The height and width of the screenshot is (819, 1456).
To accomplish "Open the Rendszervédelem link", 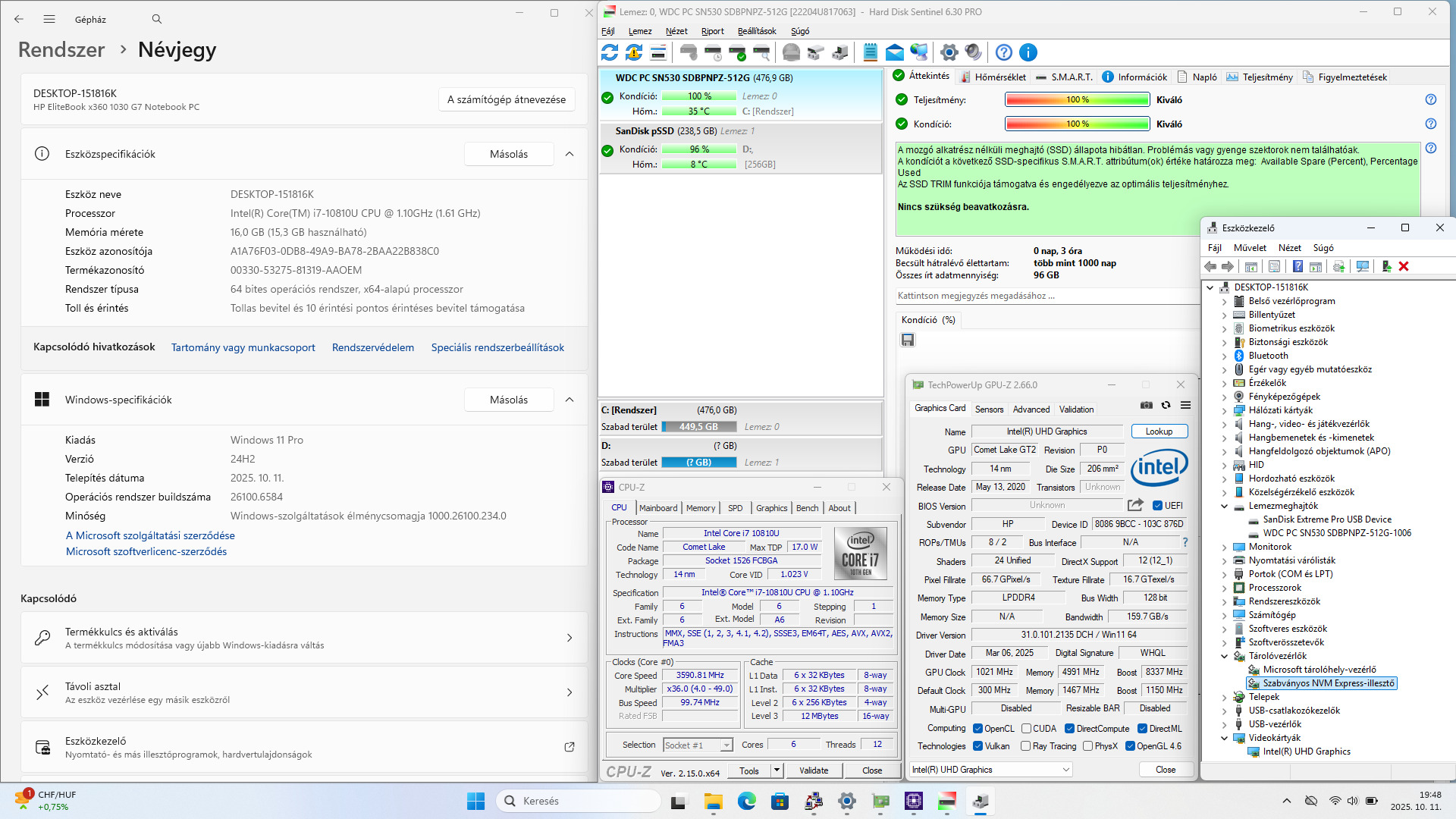I will click(373, 347).
